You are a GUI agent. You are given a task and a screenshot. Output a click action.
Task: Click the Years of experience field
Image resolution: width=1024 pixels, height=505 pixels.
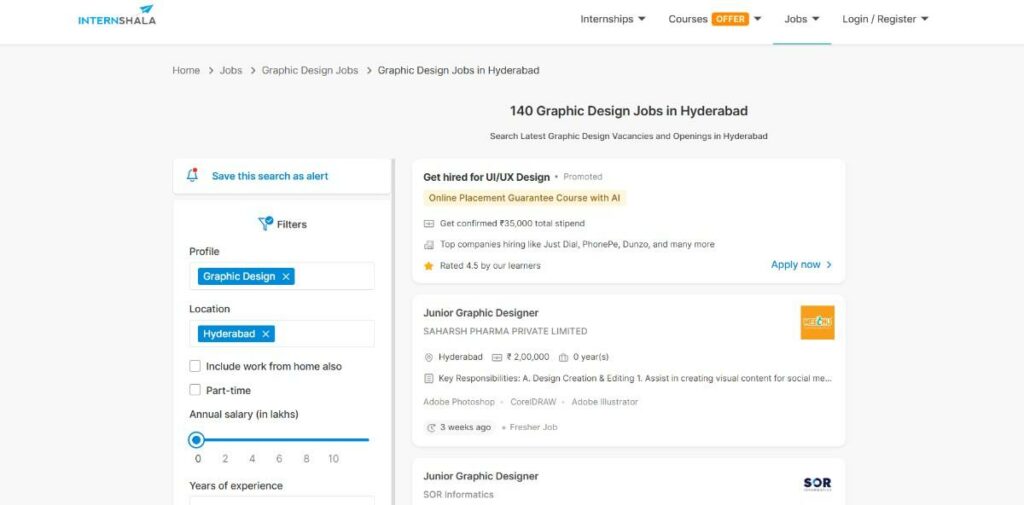click(282, 500)
